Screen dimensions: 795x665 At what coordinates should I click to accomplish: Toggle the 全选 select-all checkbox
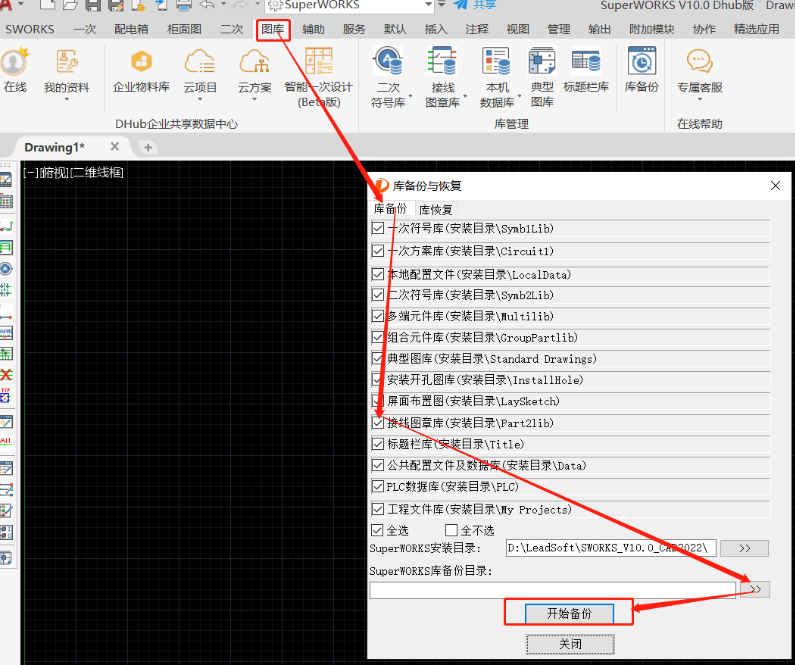[377, 530]
